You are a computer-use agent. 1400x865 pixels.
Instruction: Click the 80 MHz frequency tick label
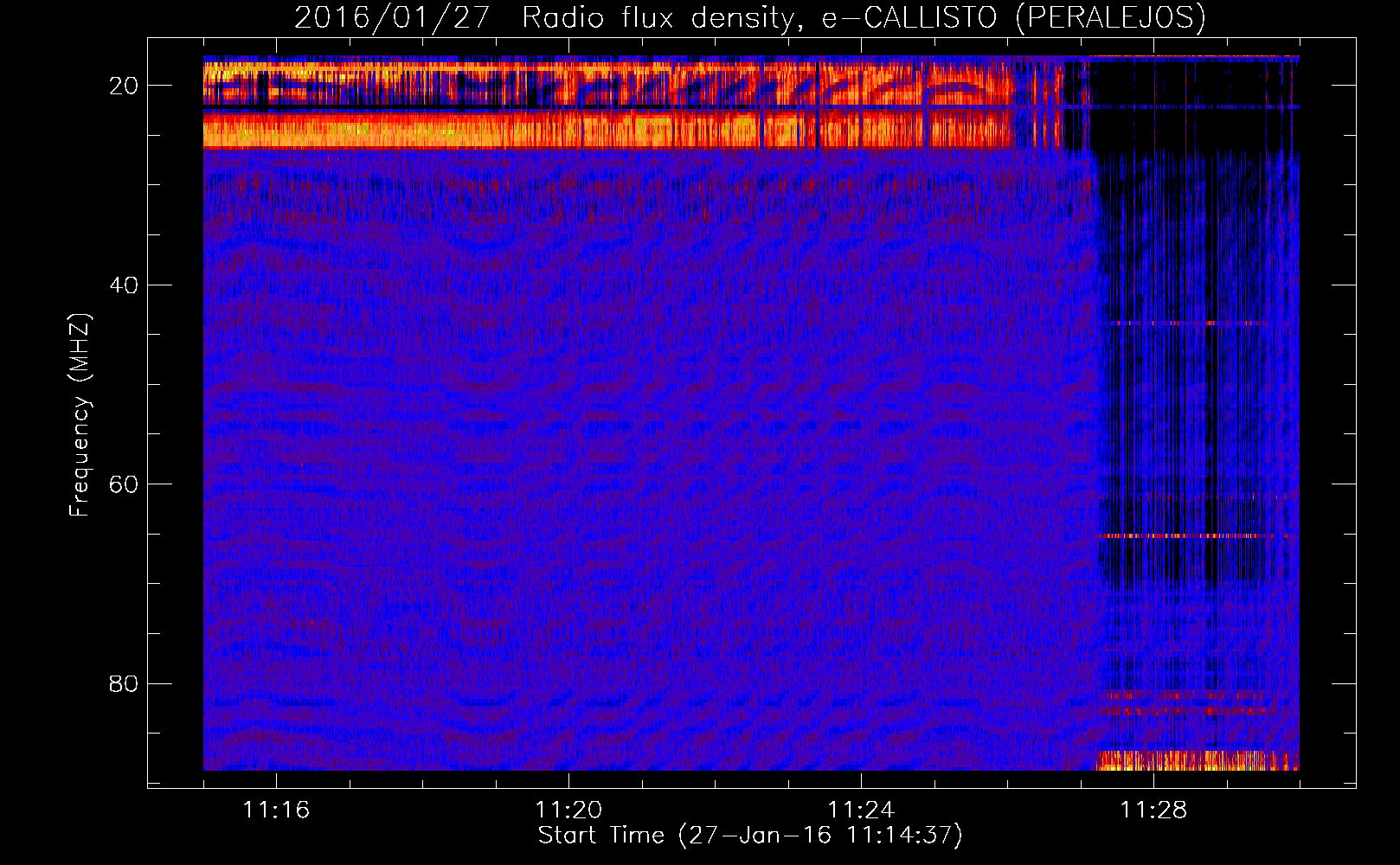tap(124, 683)
